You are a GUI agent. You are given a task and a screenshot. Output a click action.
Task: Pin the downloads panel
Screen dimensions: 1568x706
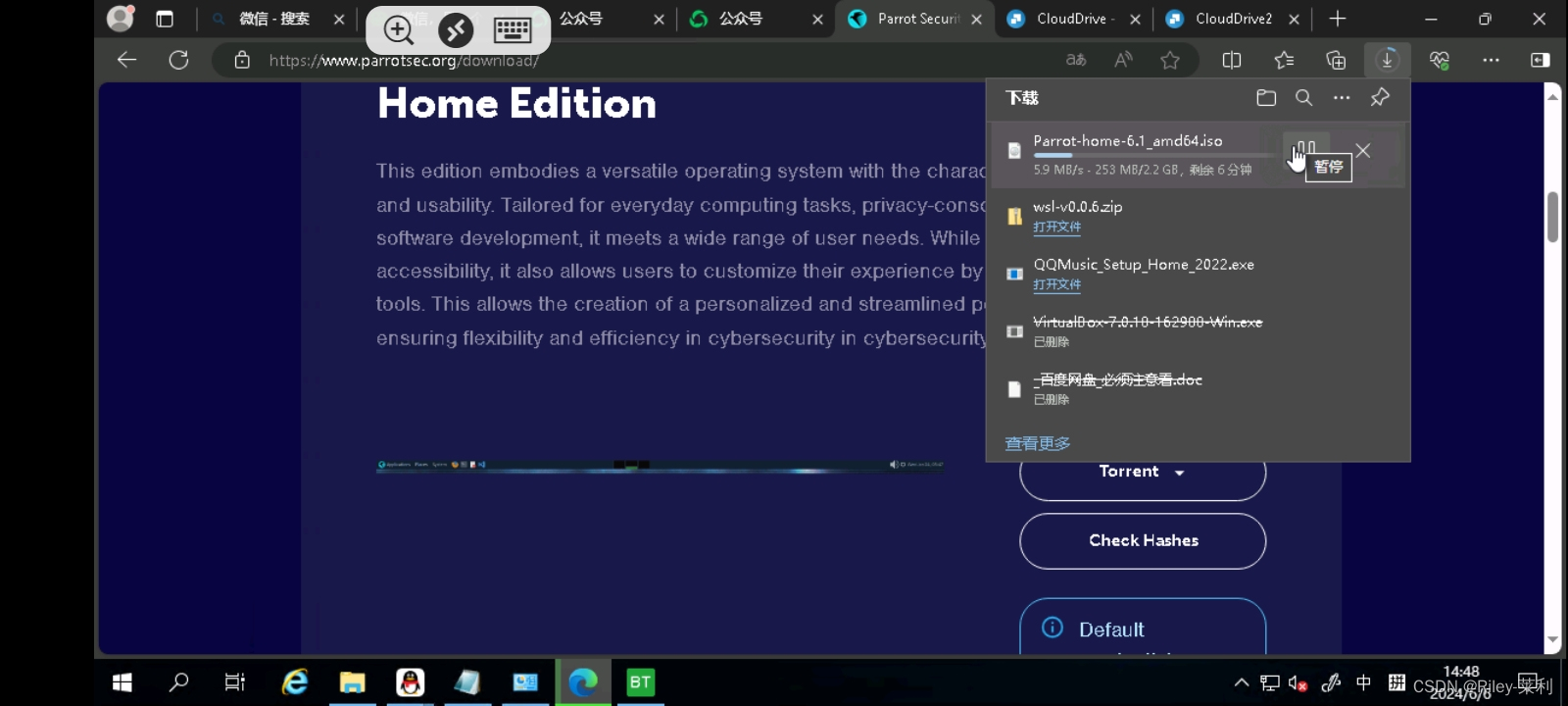1380,97
